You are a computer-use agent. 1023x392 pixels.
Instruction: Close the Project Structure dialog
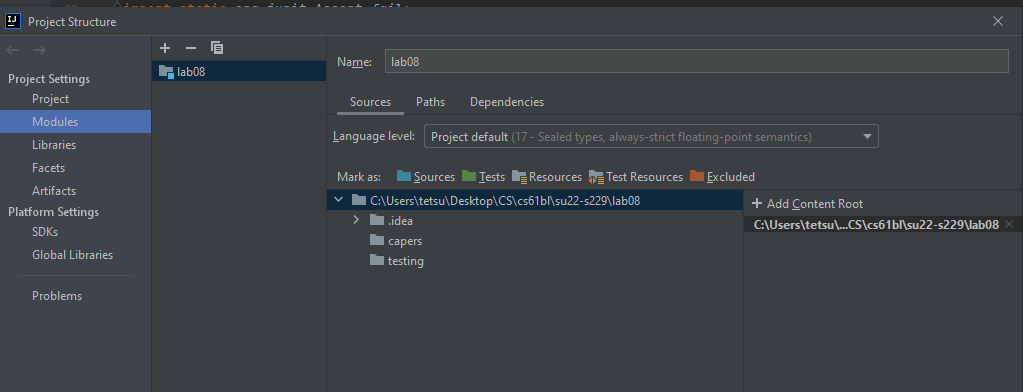(x=998, y=22)
